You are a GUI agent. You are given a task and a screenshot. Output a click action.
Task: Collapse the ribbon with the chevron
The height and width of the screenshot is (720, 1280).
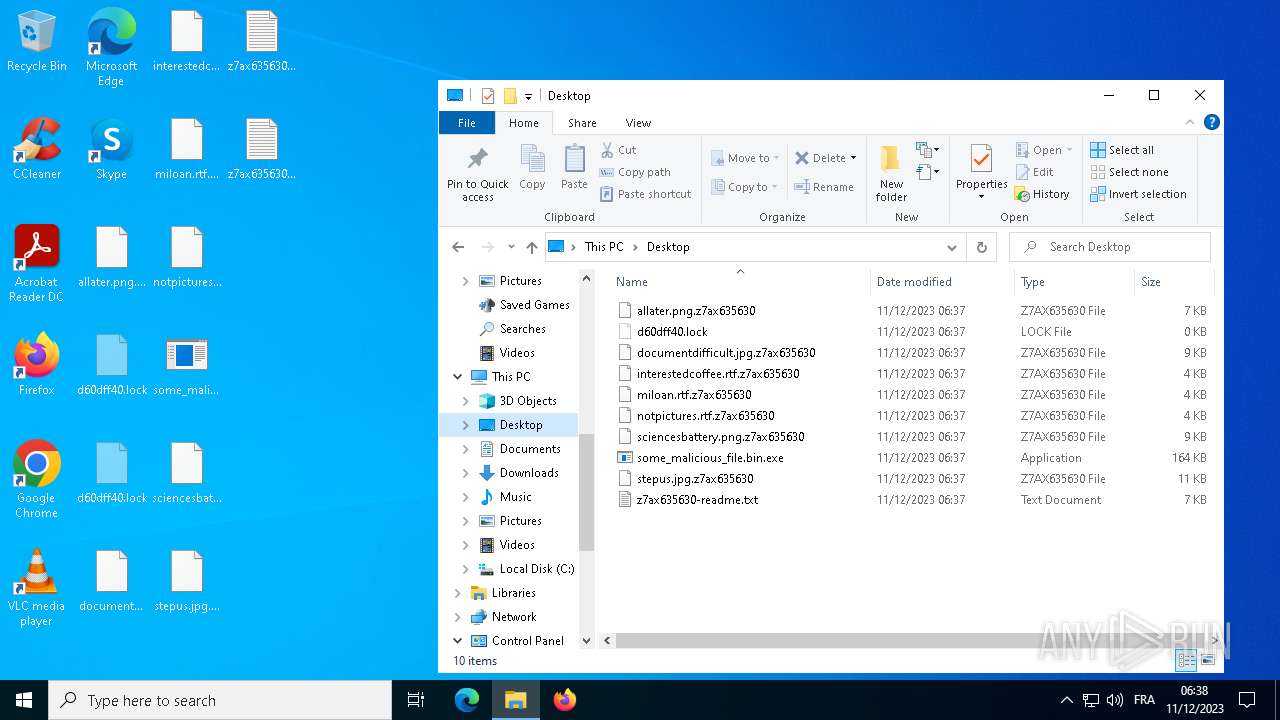pos(1190,122)
